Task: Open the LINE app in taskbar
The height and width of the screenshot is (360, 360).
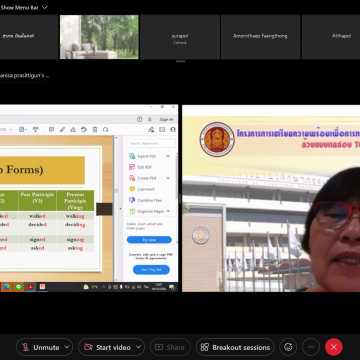Action: tap(18, 287)
